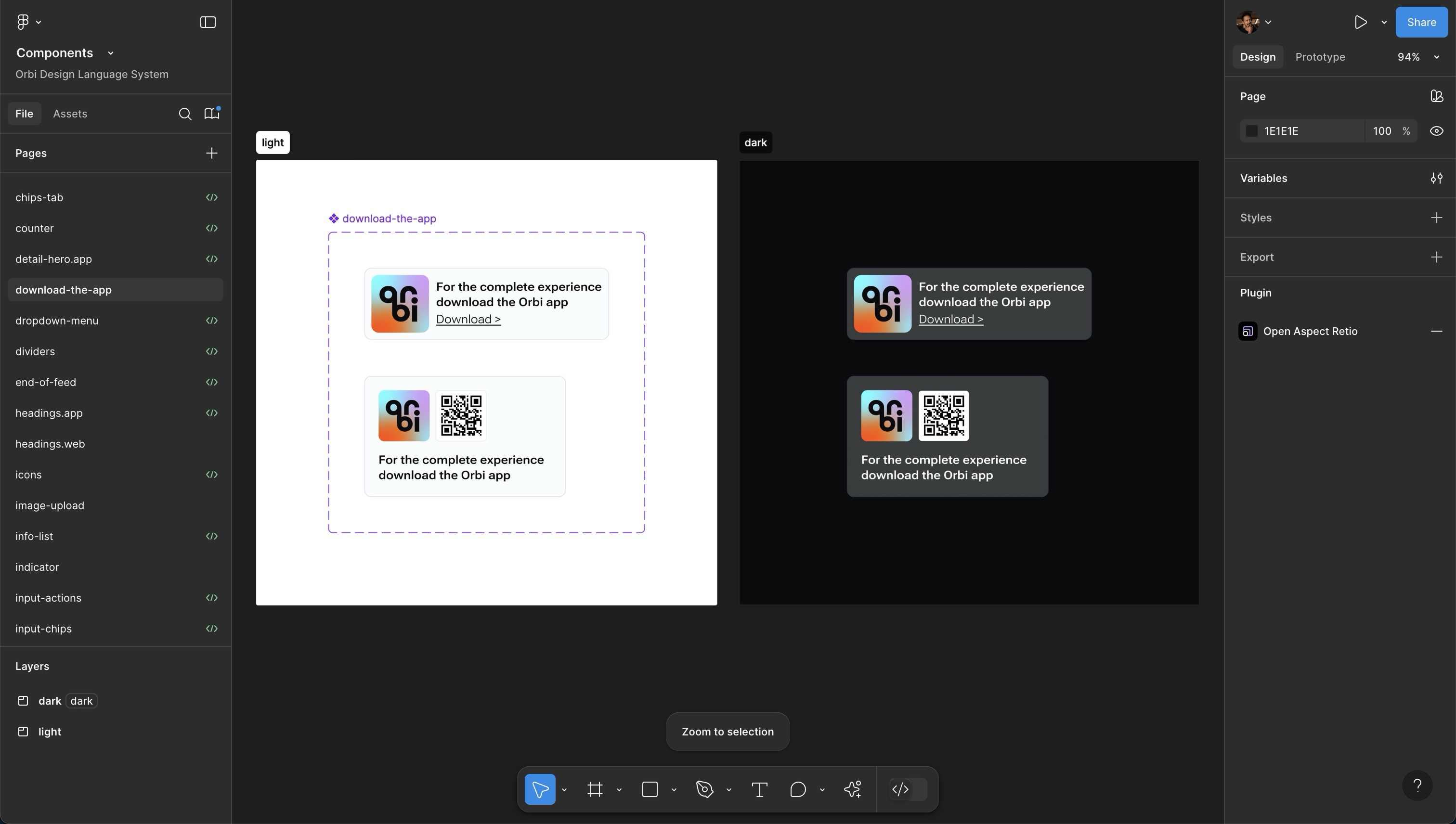Select the download-the-app component label
The image size is (1456, 824).
(383, 219)
